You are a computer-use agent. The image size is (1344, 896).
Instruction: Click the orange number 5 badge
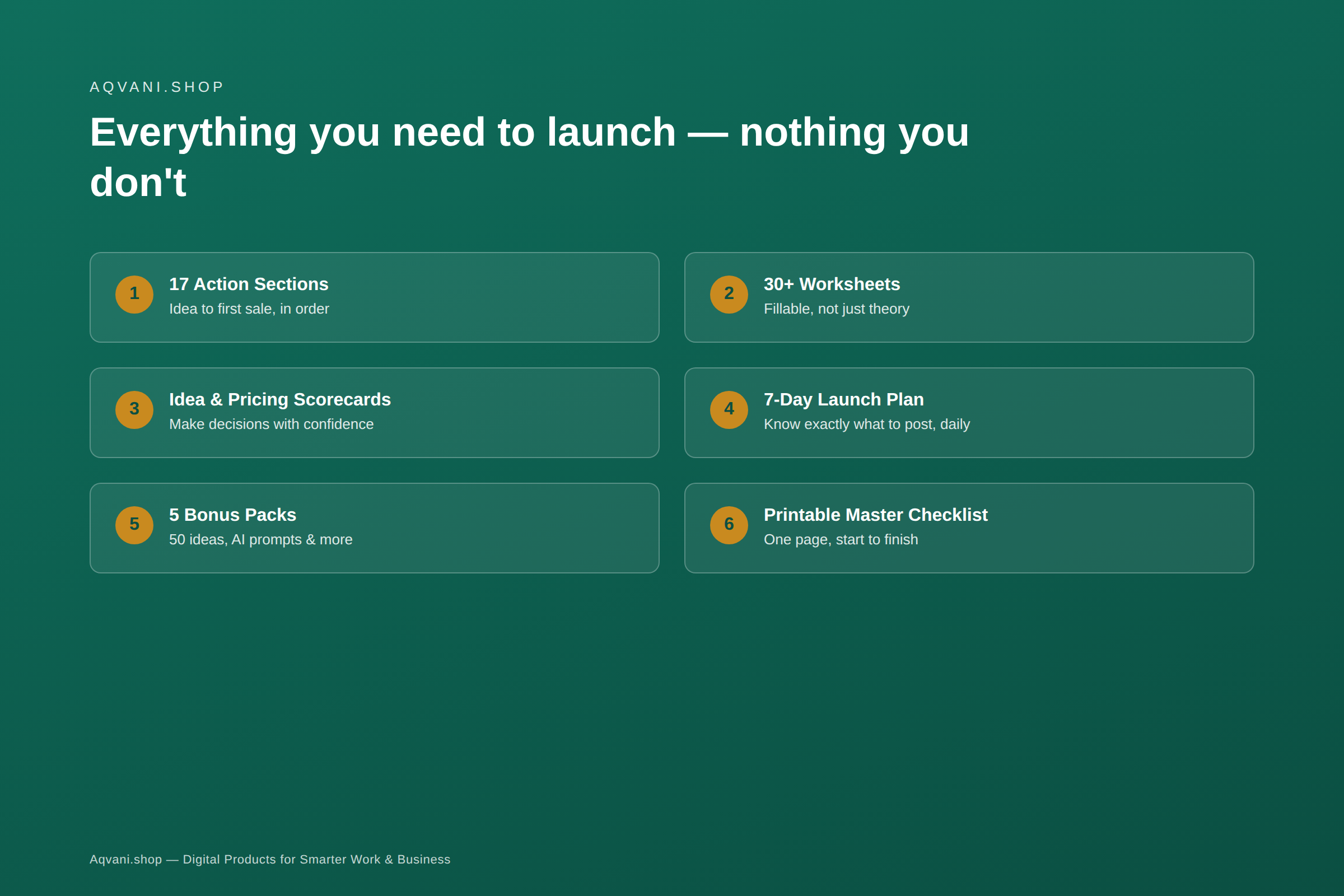pos(134,525)
